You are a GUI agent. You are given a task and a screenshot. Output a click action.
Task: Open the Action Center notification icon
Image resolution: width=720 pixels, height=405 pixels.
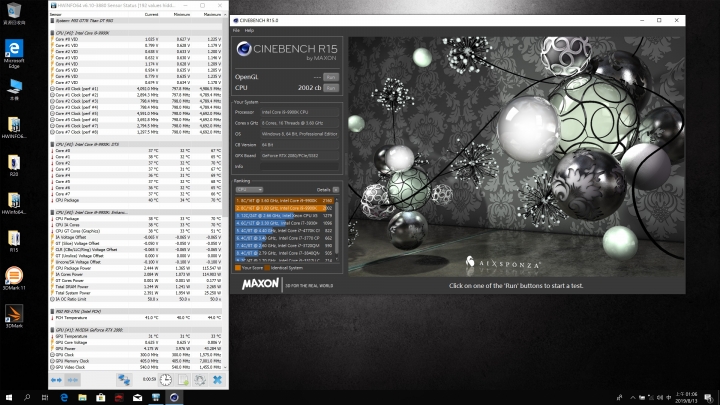[x=709, y=398]
